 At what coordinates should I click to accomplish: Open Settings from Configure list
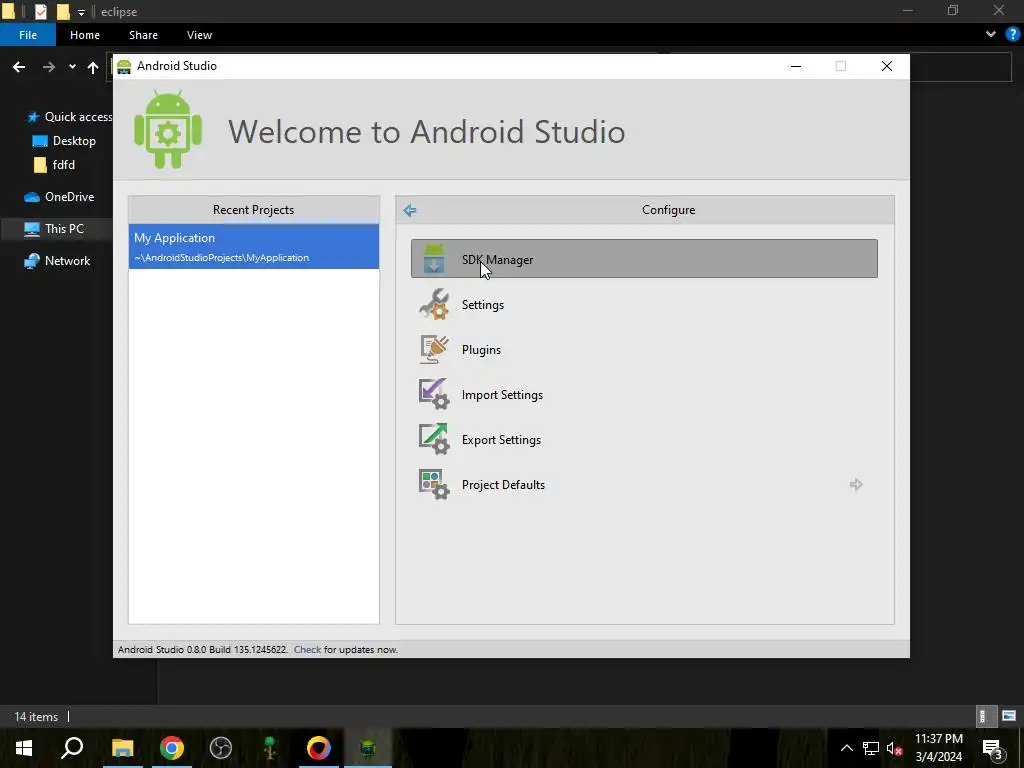tap(483, 304)
